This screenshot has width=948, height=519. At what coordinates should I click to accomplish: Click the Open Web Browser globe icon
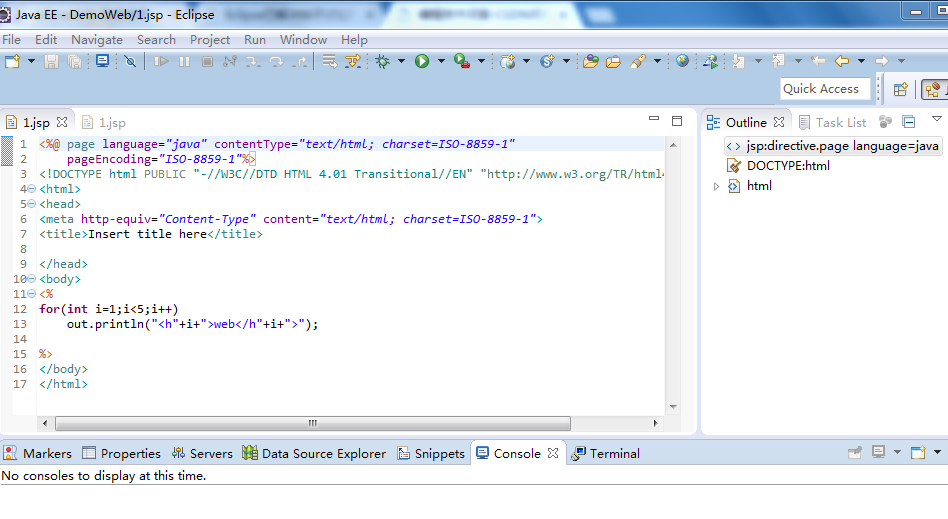(683, 61)
